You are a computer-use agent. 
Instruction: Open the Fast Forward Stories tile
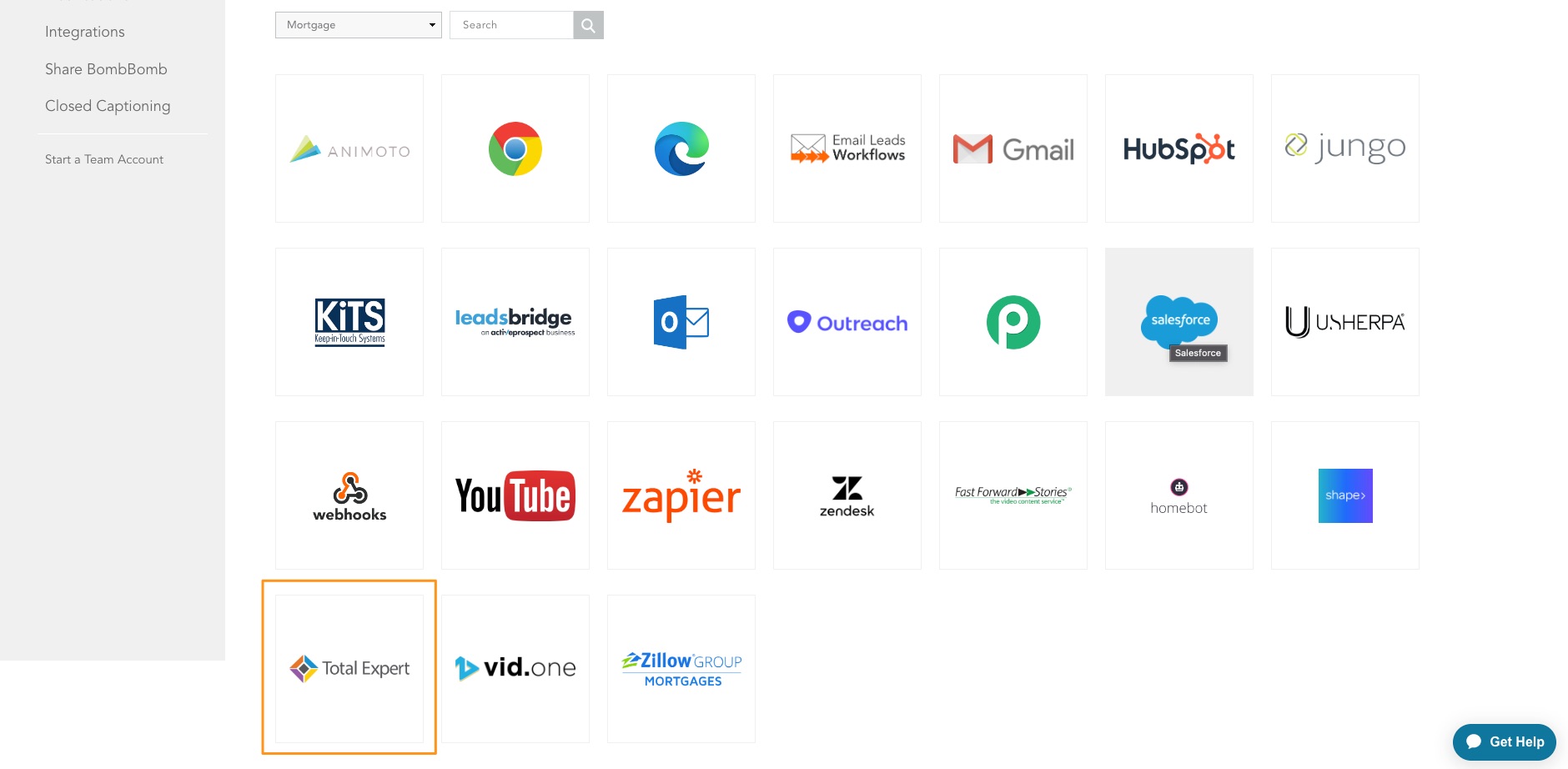[x=1013, y=495]
